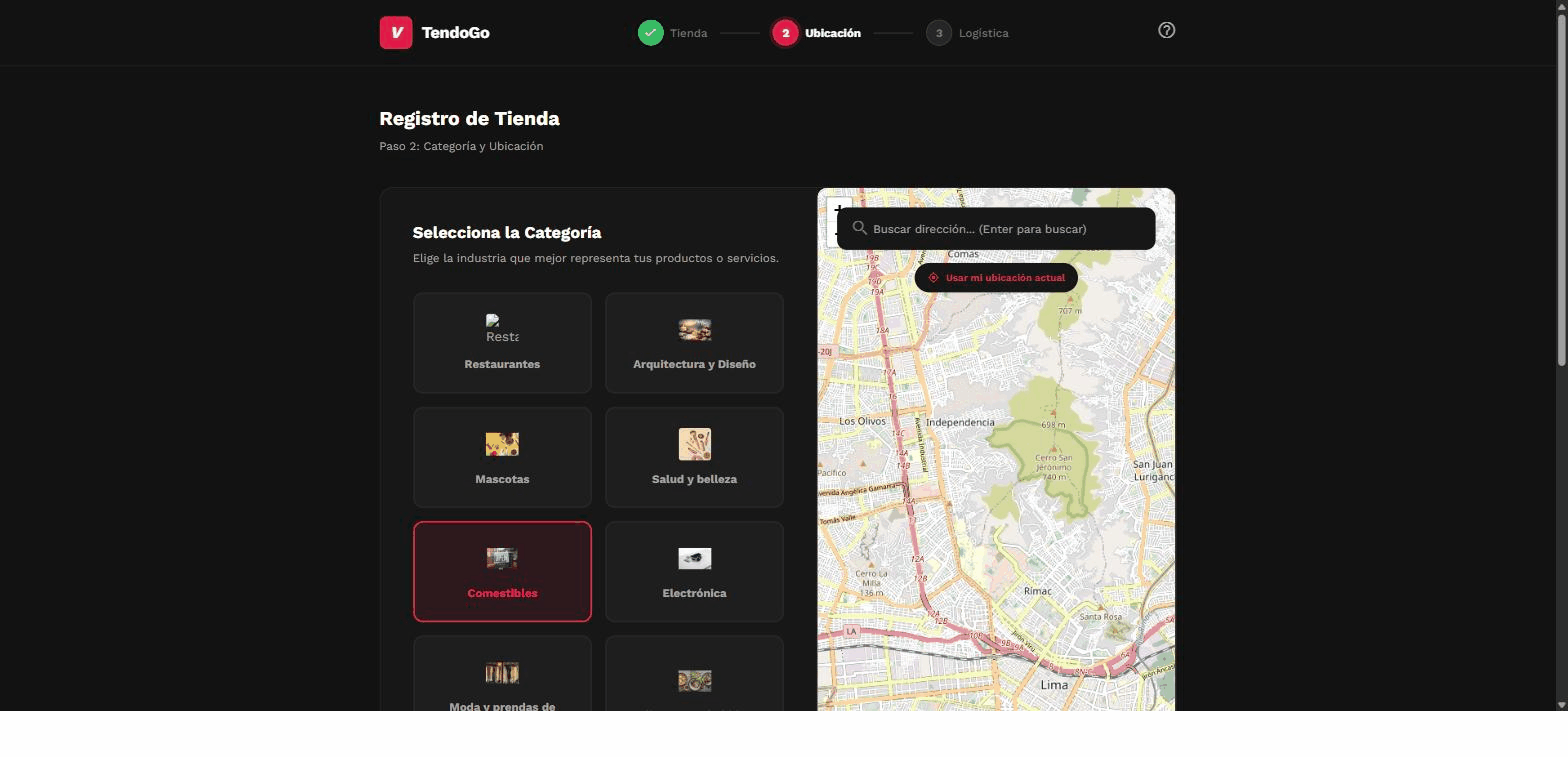Click the scrollbar down arrow
Screen dimensions: 1568x757
coord(1561,705)
